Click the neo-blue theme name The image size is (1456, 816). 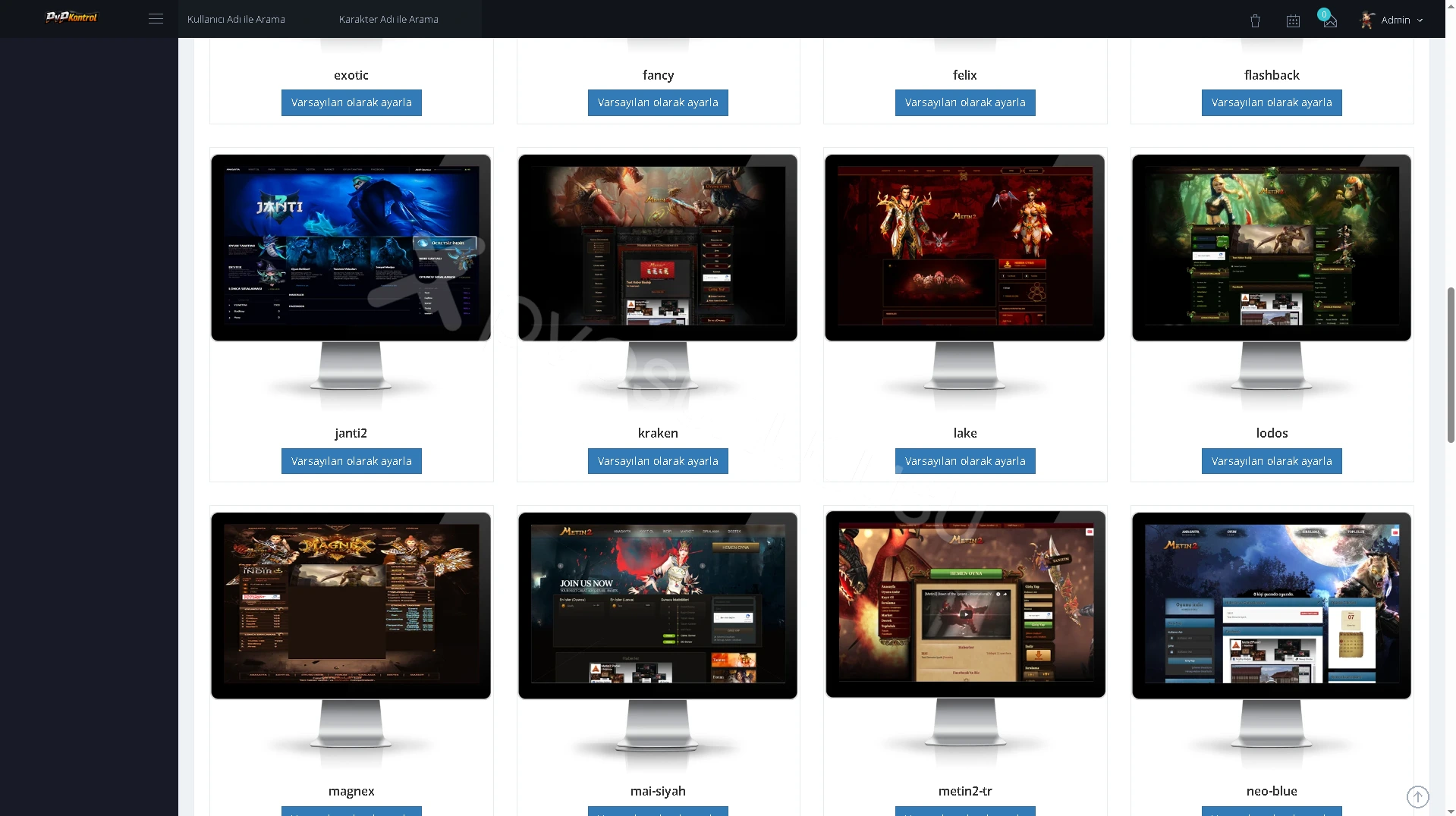coord(1272,791)
